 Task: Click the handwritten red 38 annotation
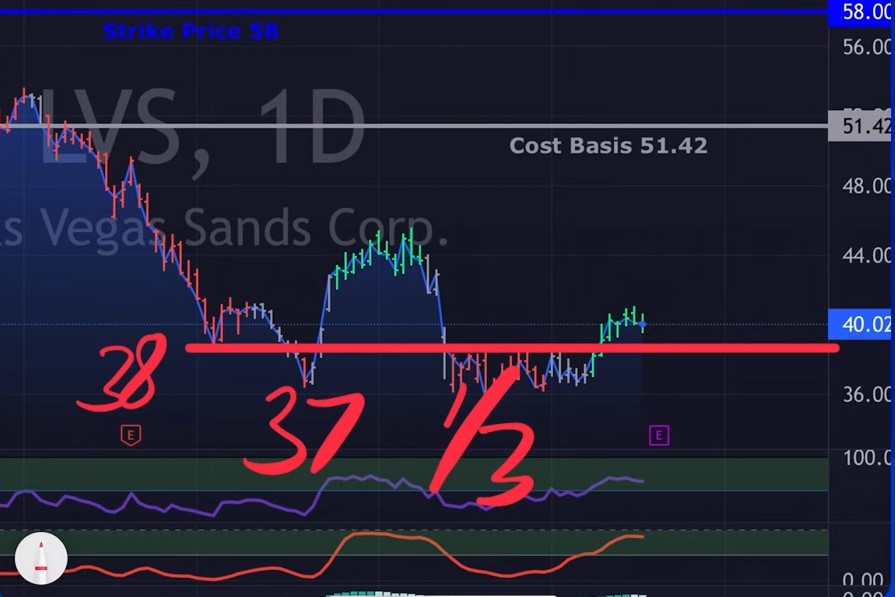pyautogui.click(x=123, y=373)
